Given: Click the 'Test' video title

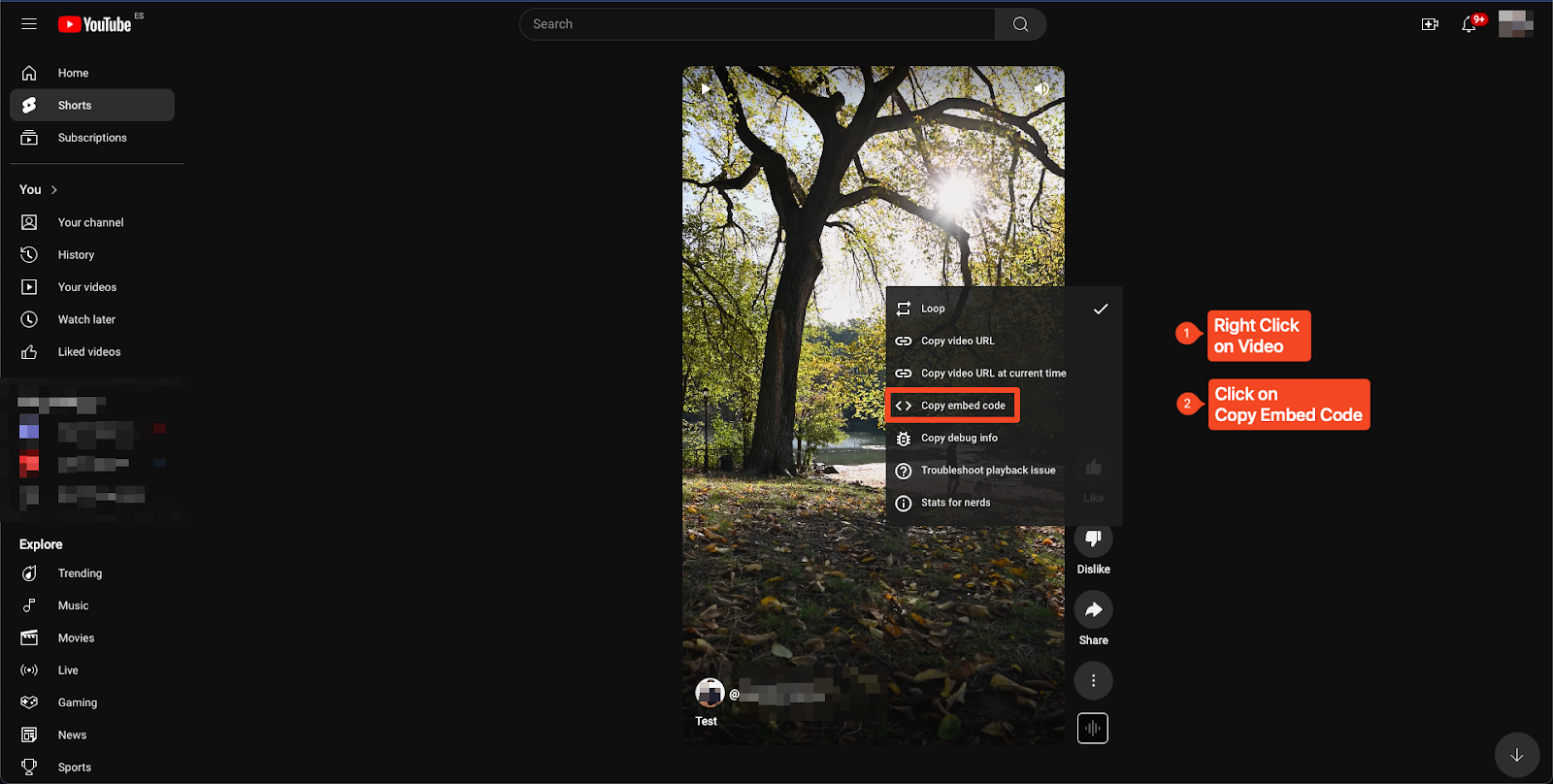Looking at the screenshot, I should (x=706, y=721).
